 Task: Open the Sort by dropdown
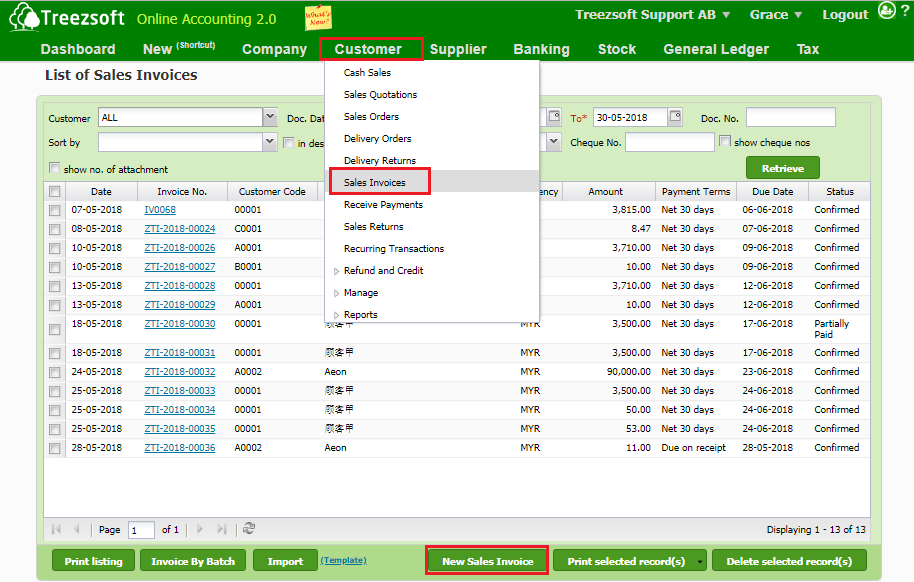tap(269, 142)
